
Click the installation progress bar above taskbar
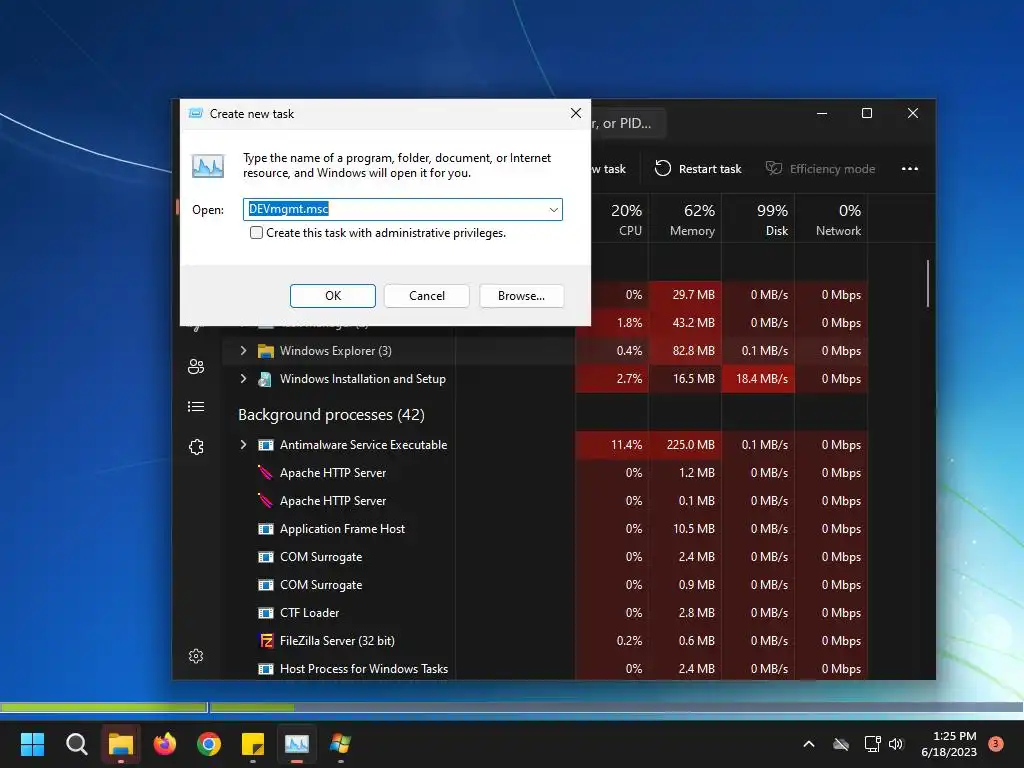tap(512, 707)
